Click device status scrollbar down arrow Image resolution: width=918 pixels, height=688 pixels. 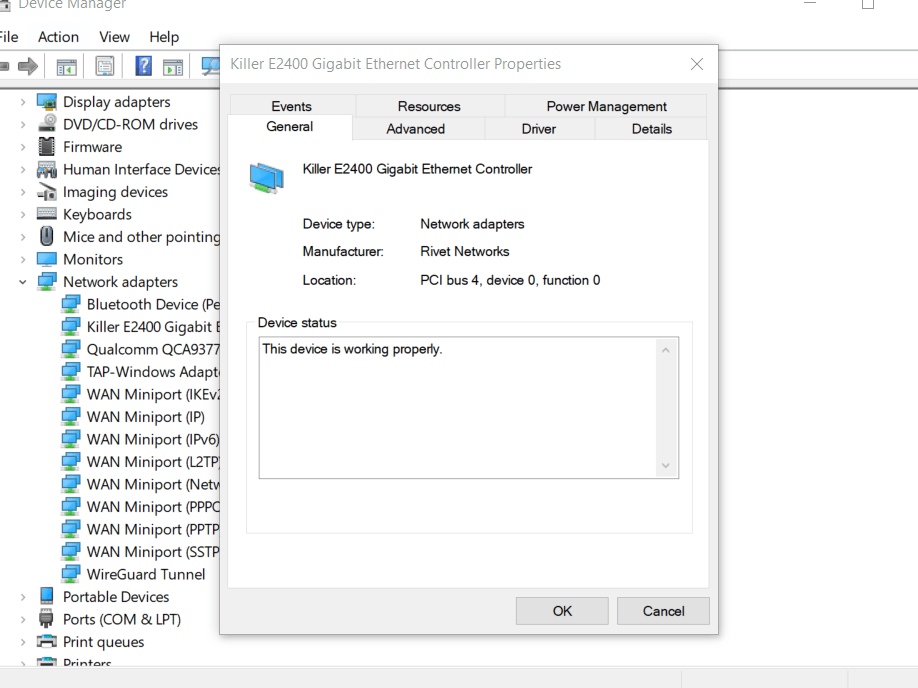click(666, 465)
